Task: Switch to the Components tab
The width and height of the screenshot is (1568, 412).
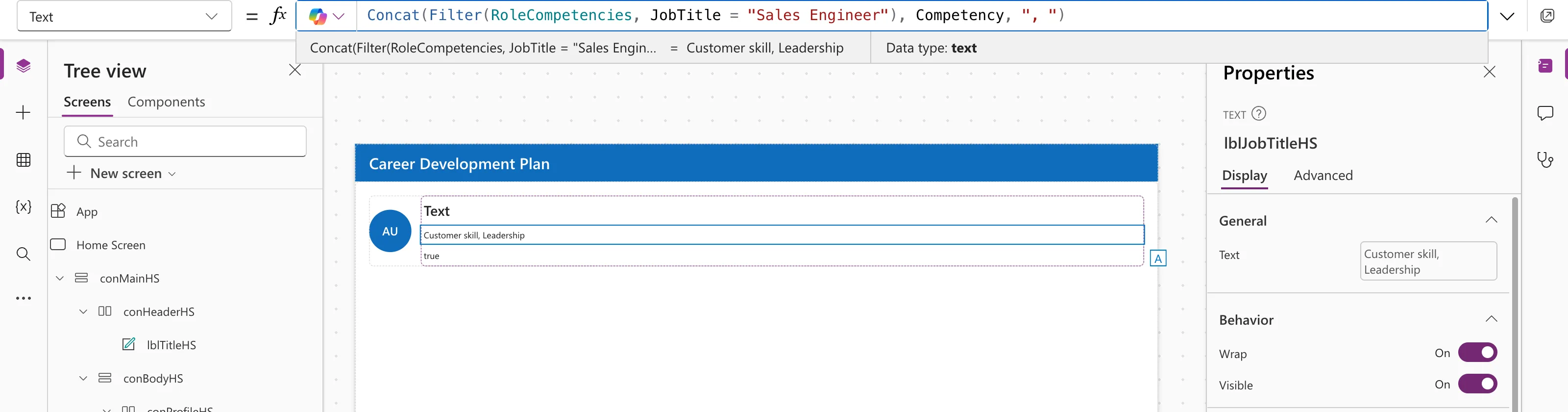Action: [166, 103]
